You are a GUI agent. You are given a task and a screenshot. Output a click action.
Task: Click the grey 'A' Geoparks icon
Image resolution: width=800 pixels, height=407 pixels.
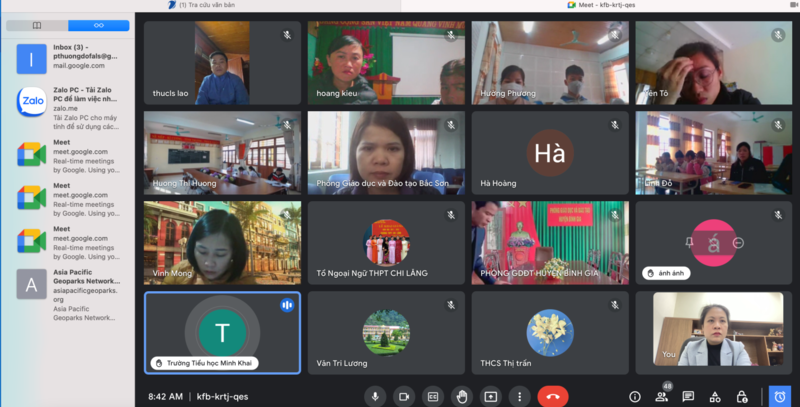coord(32,284)
